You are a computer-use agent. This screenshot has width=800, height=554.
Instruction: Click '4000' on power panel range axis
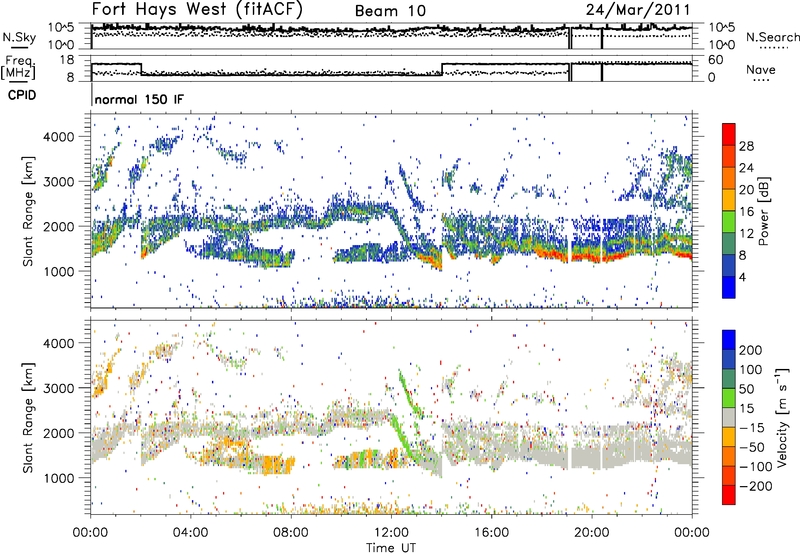click(58, 137)
